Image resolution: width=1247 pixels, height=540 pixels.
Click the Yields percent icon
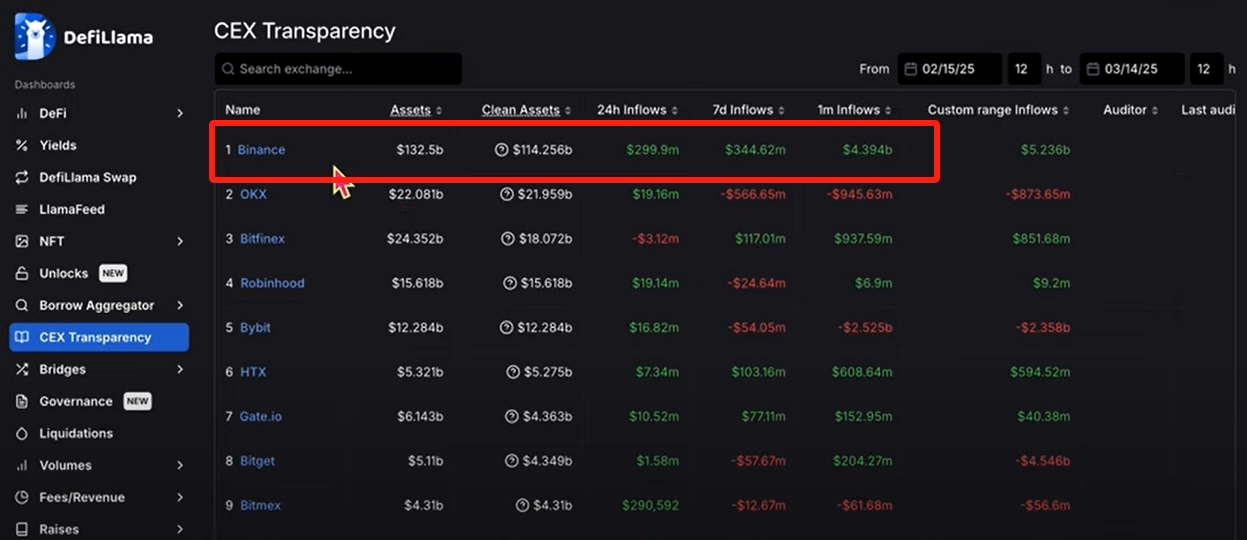click(x=22, y=145)
